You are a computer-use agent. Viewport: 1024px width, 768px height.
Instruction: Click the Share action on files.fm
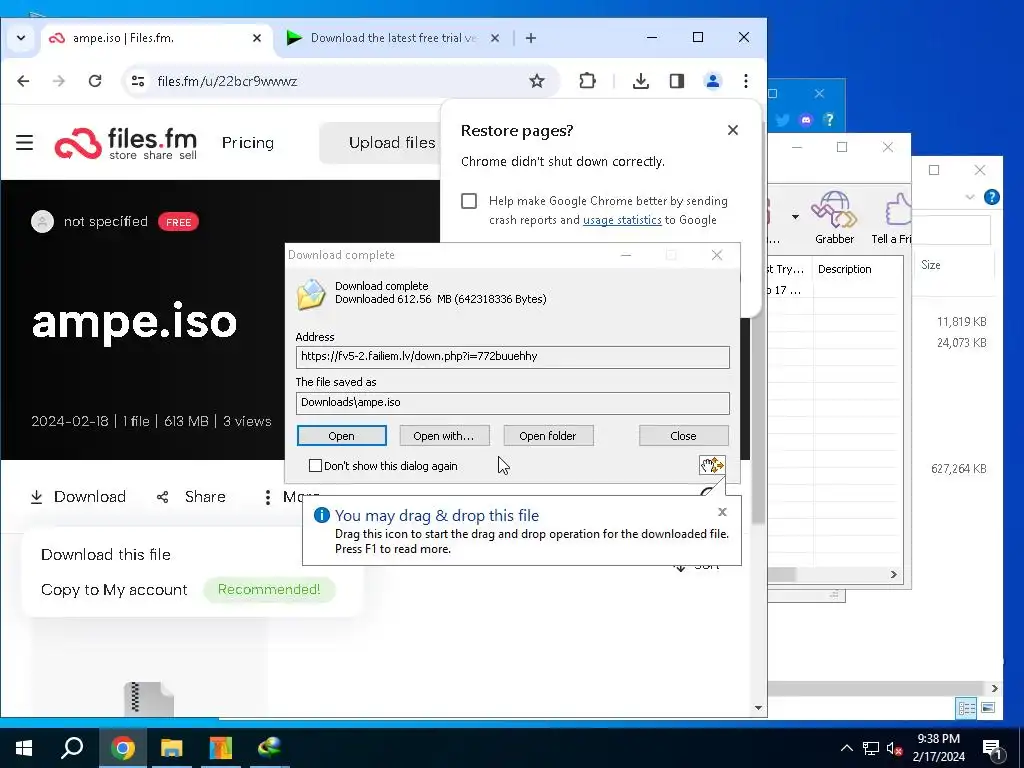click(x=191, y=497)
